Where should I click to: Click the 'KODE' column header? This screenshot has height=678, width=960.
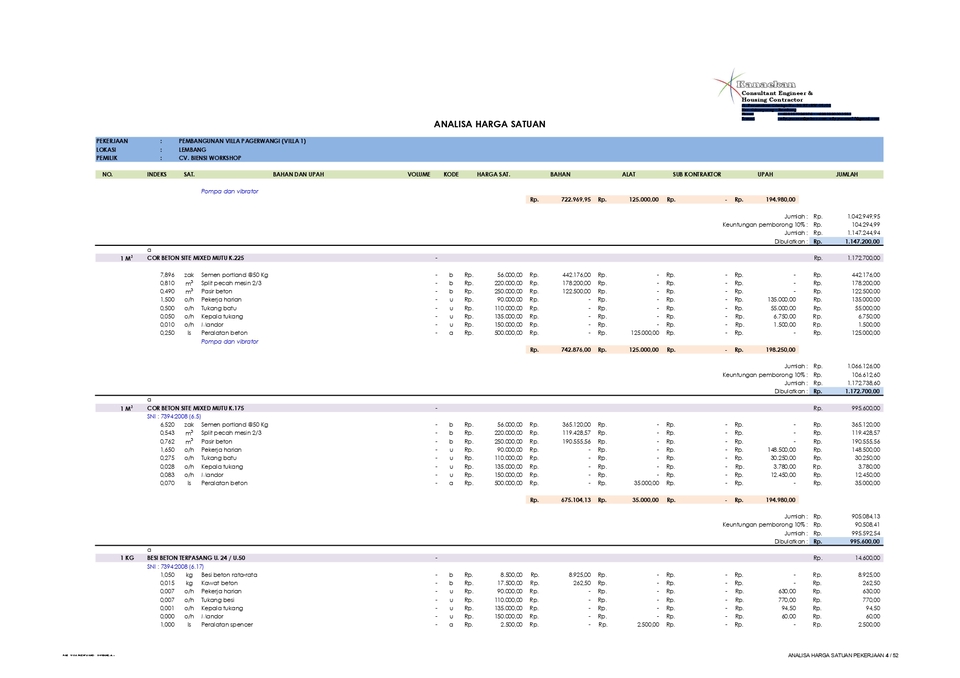coord(451,175)
